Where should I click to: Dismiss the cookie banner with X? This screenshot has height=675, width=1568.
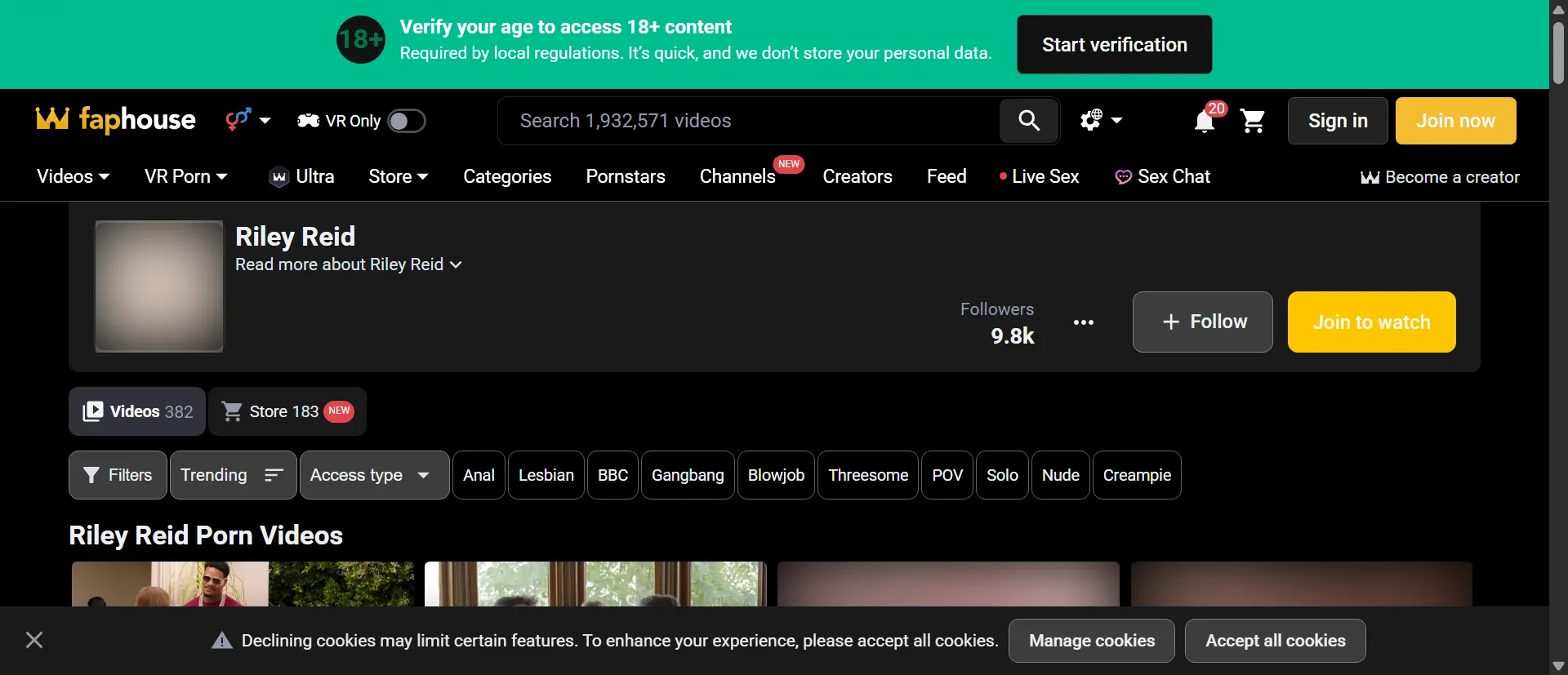[x=34, y=640]
